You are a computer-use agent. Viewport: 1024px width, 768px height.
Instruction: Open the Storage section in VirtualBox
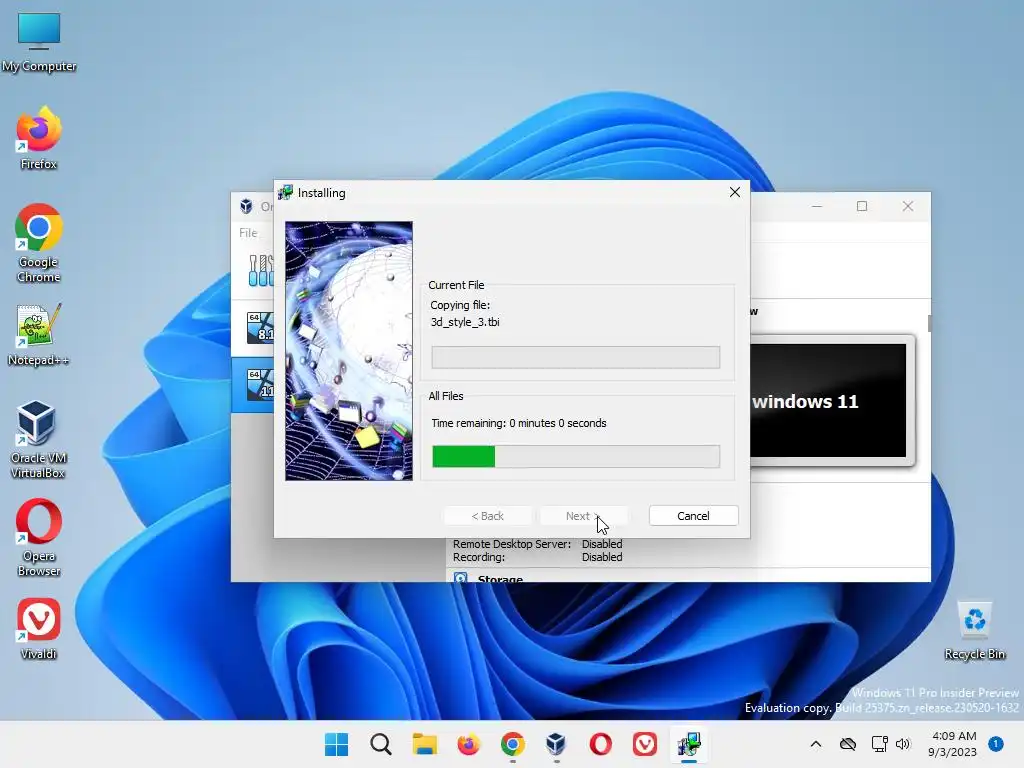pos(500,579)
